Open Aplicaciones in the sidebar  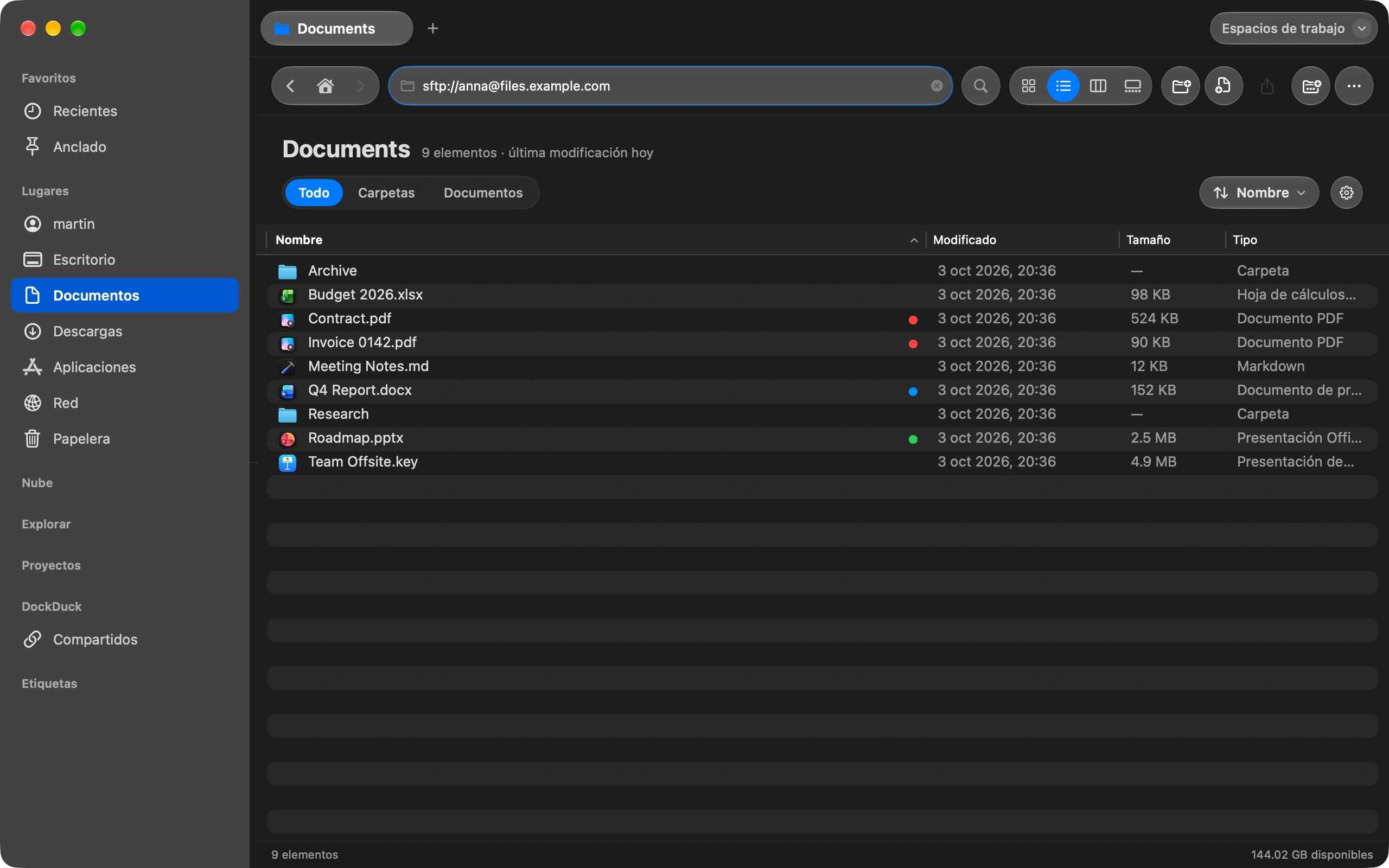125,367
